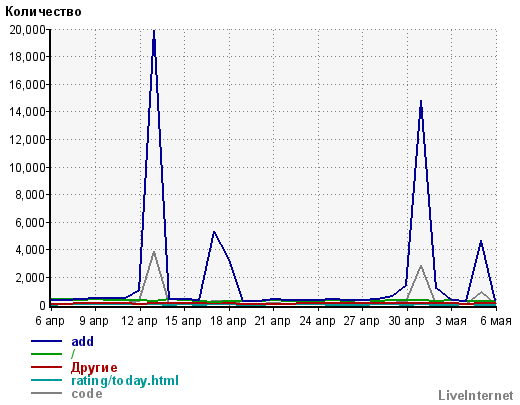Select the 'Другие' legend label
Image resolution: width=520 pixels, height=405 pixels.
(x=94, y=367)
